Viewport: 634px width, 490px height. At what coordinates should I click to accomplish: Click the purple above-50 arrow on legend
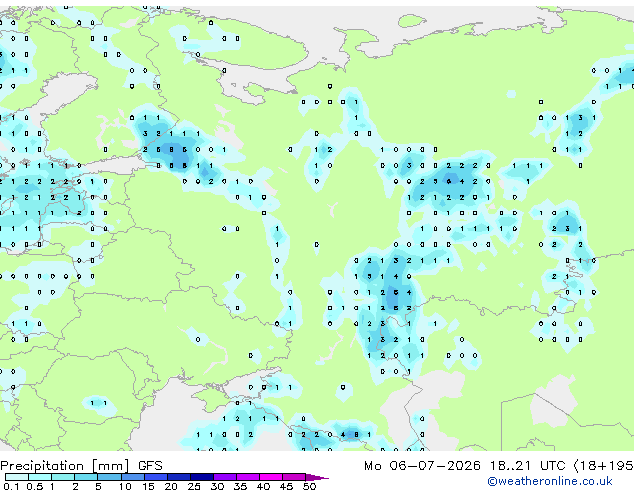(x=317, y=477)
